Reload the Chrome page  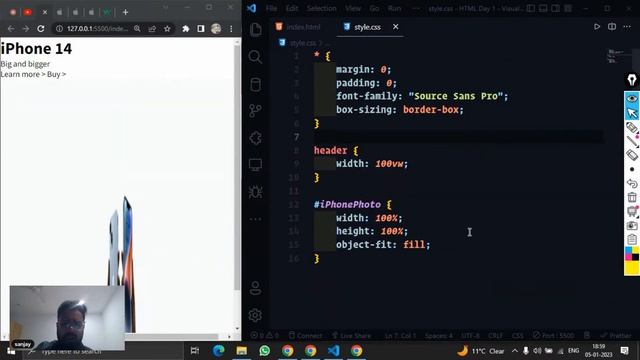click(40, 29)
